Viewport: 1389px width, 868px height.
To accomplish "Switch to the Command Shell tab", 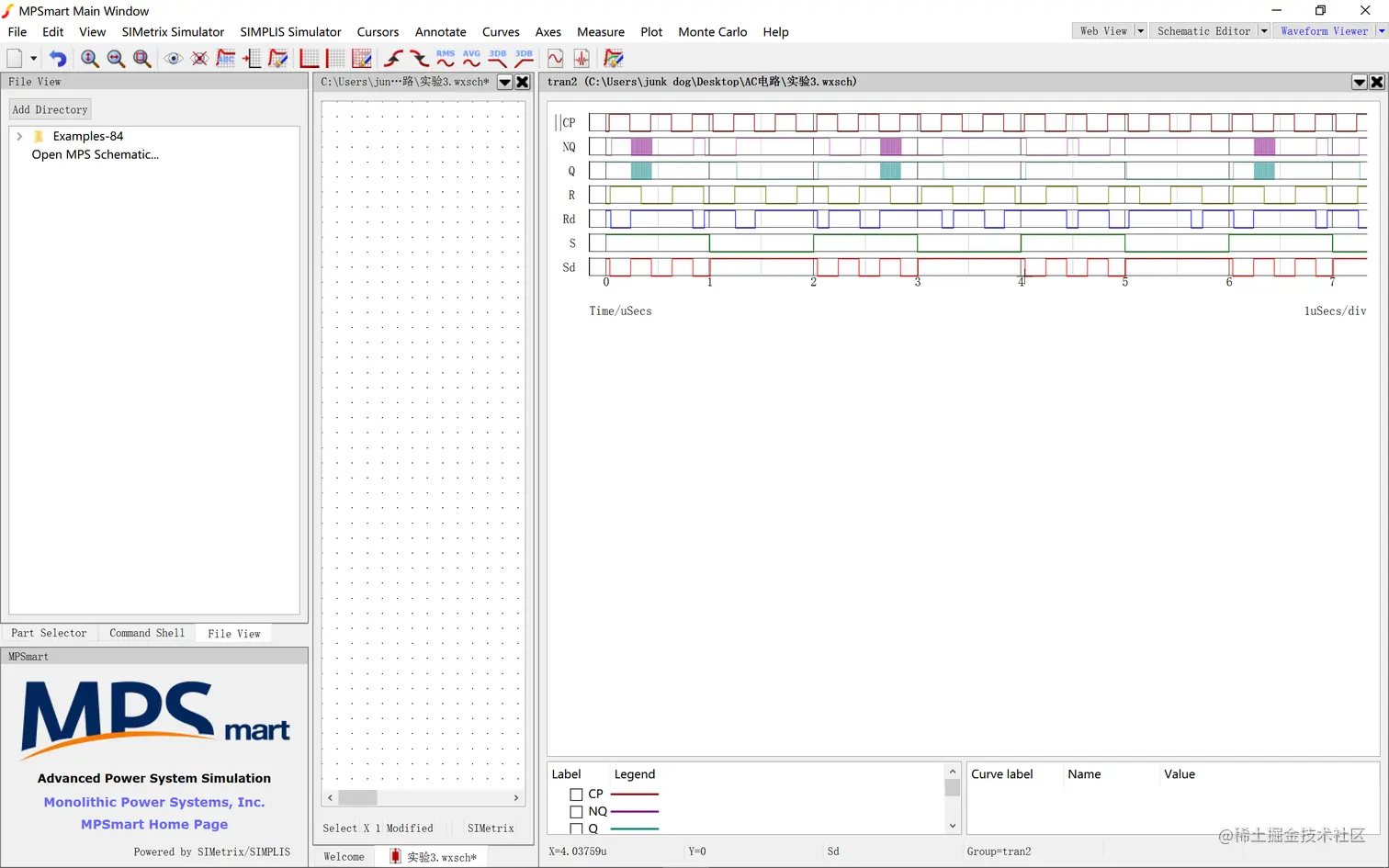I will tap(147, 634).
